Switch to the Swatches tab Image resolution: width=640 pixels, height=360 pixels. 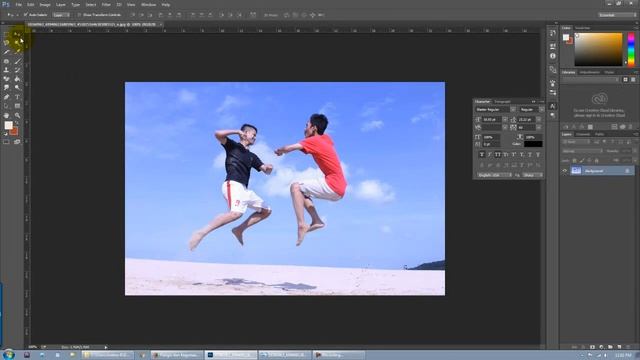pyautogui.click(x=582, y=28)
